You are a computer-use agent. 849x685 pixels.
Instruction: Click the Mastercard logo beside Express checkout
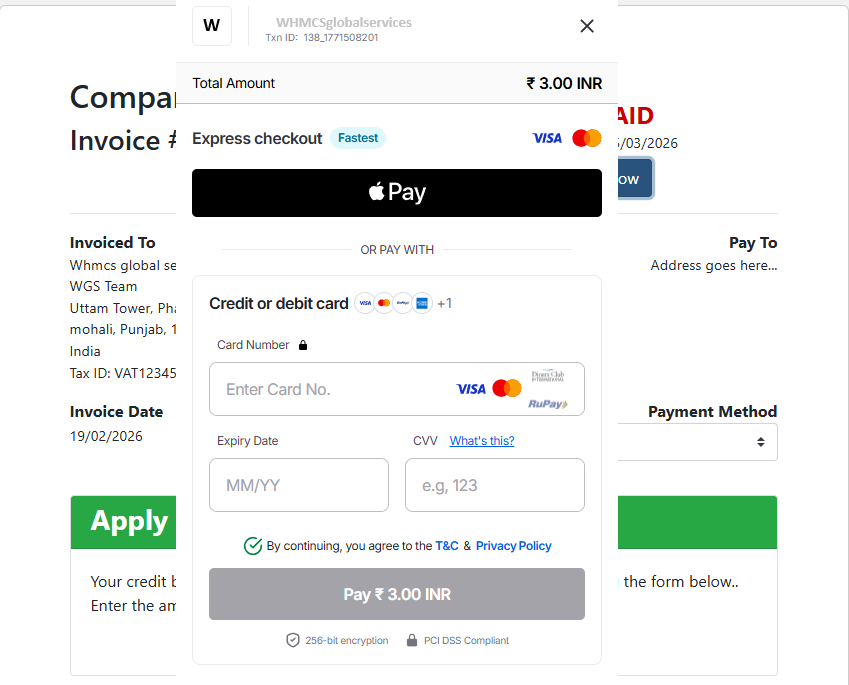[x=587, y=138]
